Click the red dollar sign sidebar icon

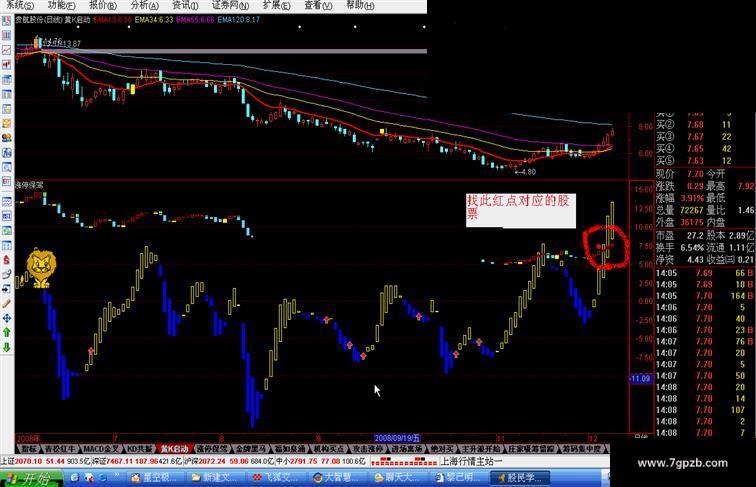pos(6,260)
